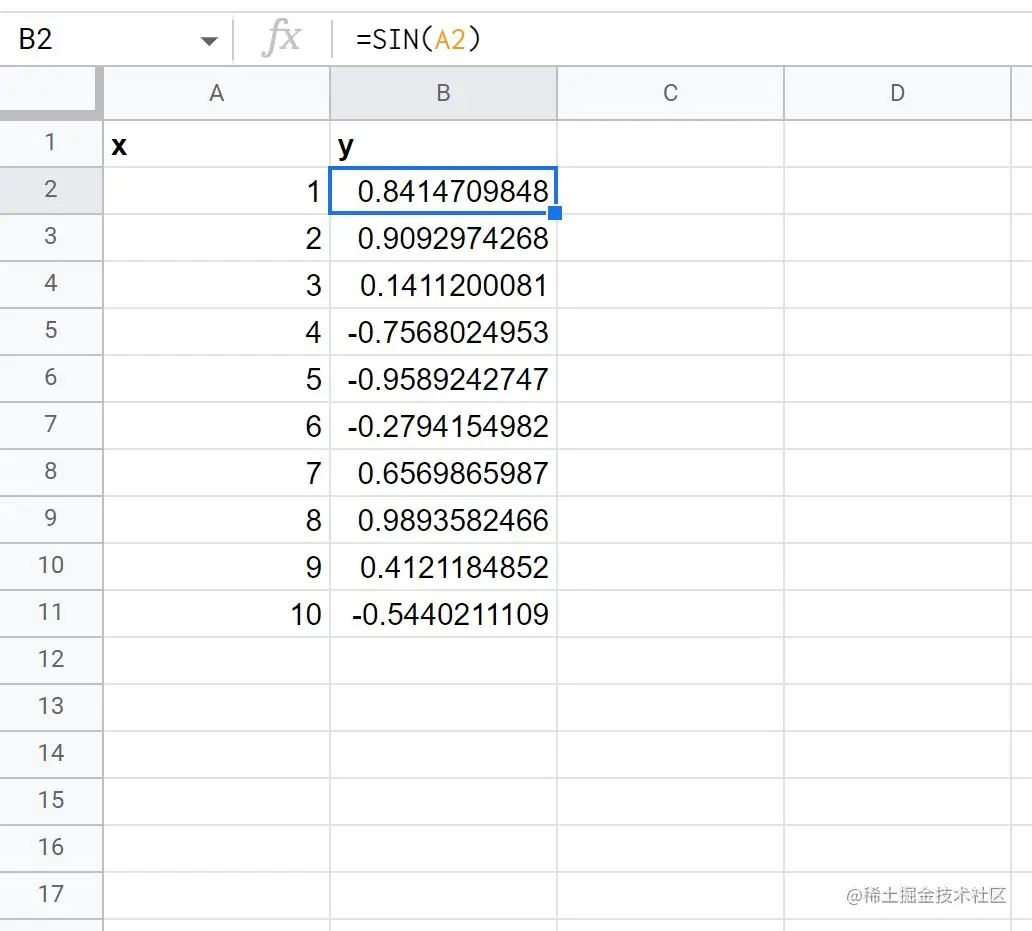Screen dimensions: 1032x931
Task: Select row 11 header
Action: click(51, 613)
